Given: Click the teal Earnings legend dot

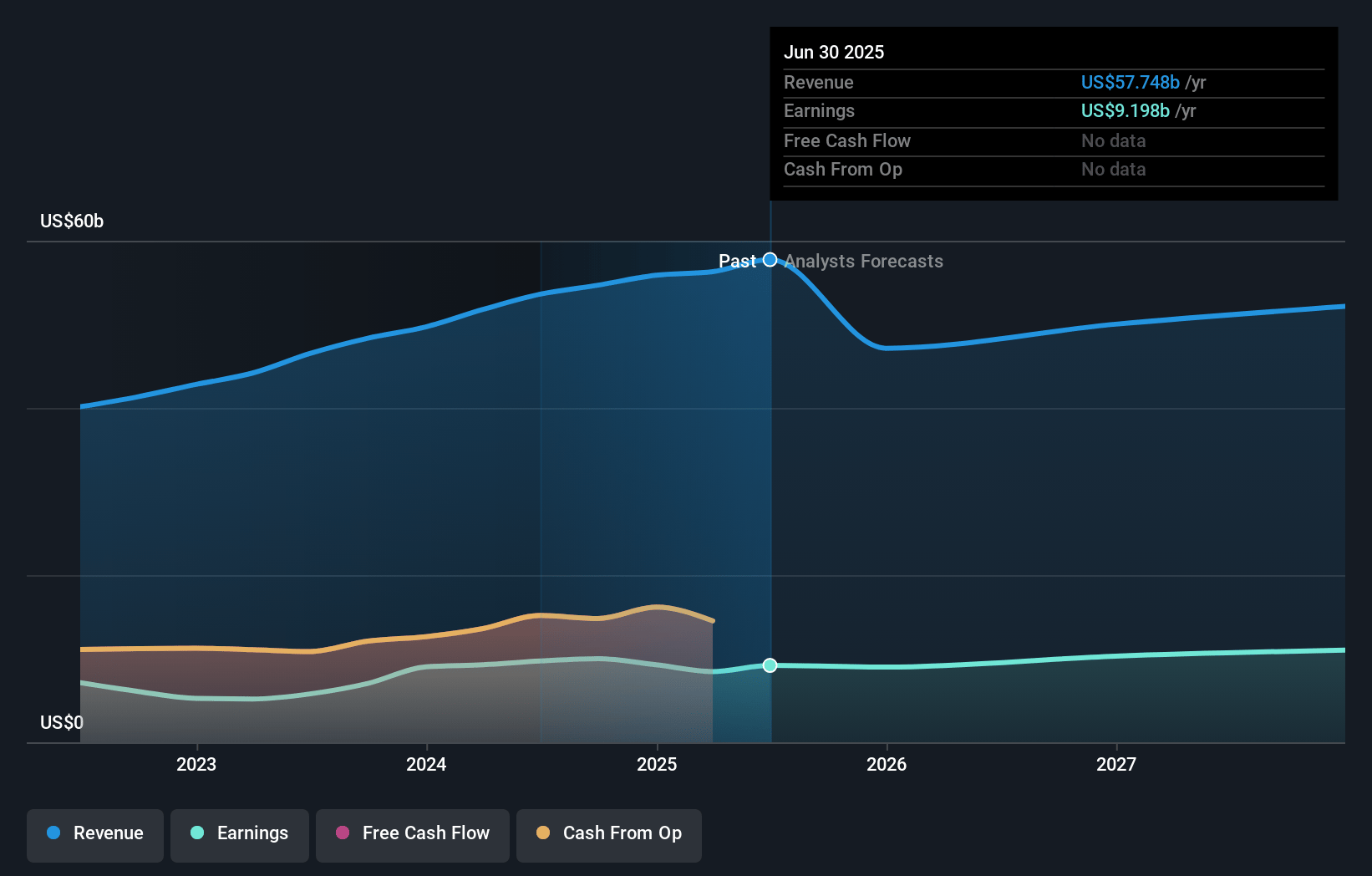Looking at the screenshot, I should pos(197,833).
